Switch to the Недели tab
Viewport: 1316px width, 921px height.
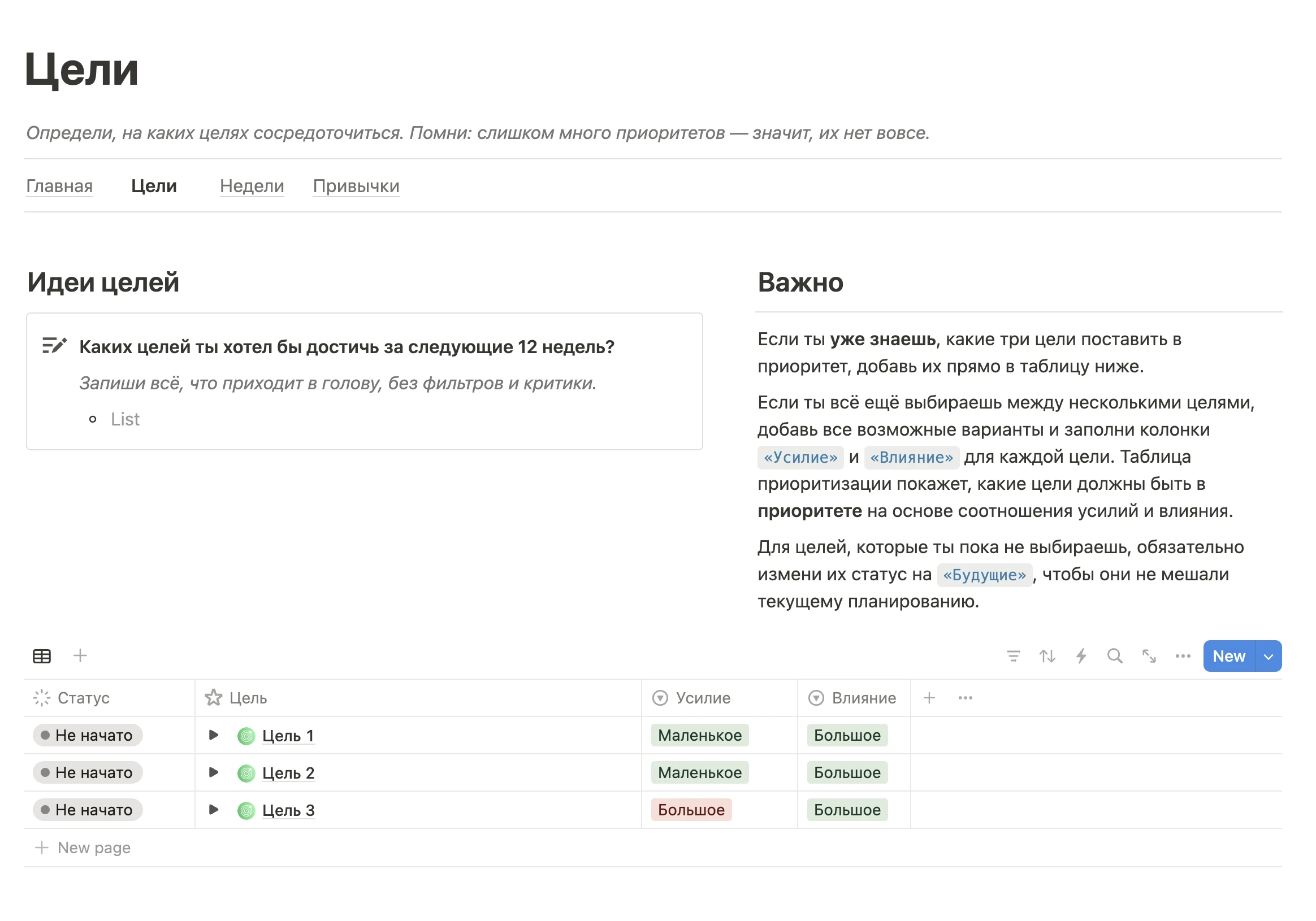252,186
